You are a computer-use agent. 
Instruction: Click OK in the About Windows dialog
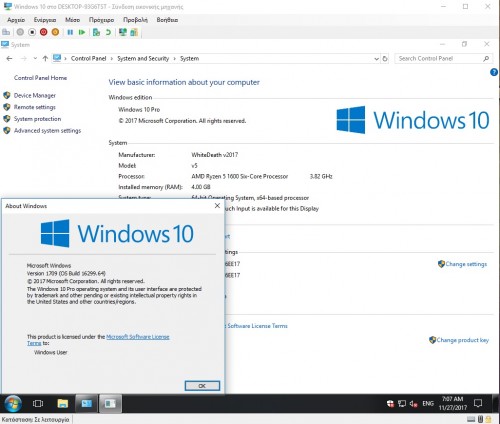coord(202,386)
